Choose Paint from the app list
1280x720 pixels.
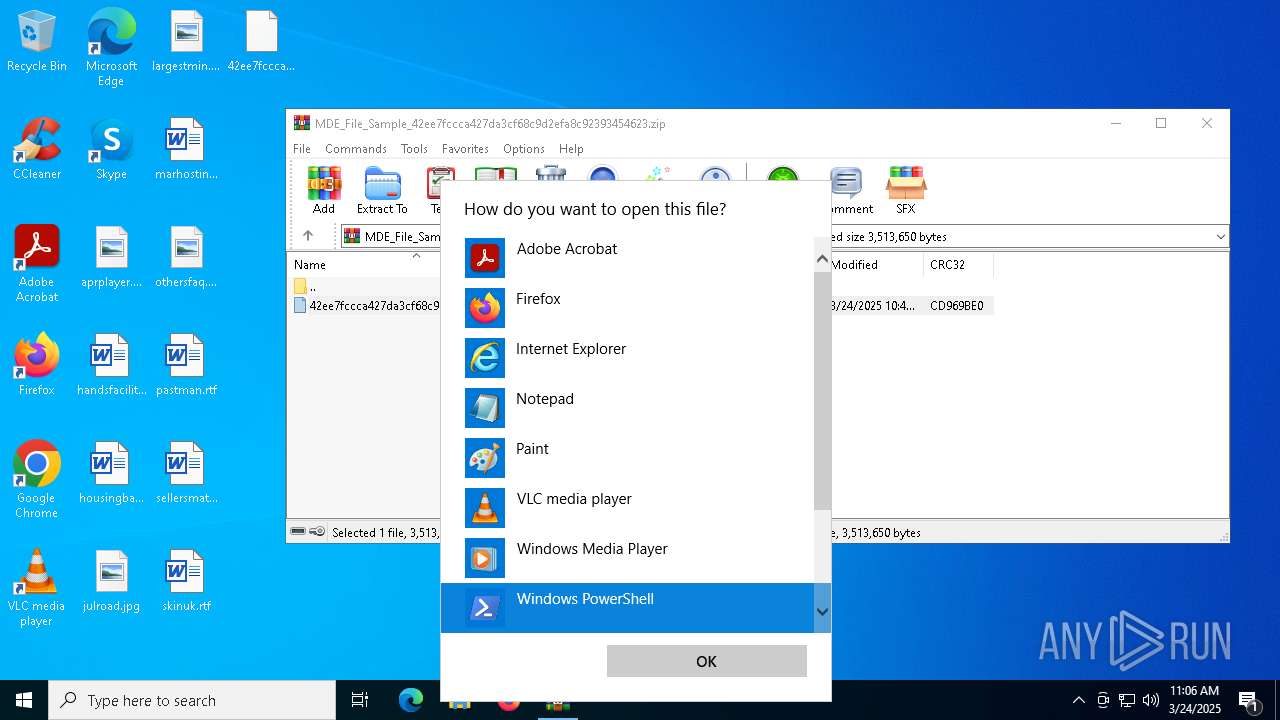tap(627, 458)
